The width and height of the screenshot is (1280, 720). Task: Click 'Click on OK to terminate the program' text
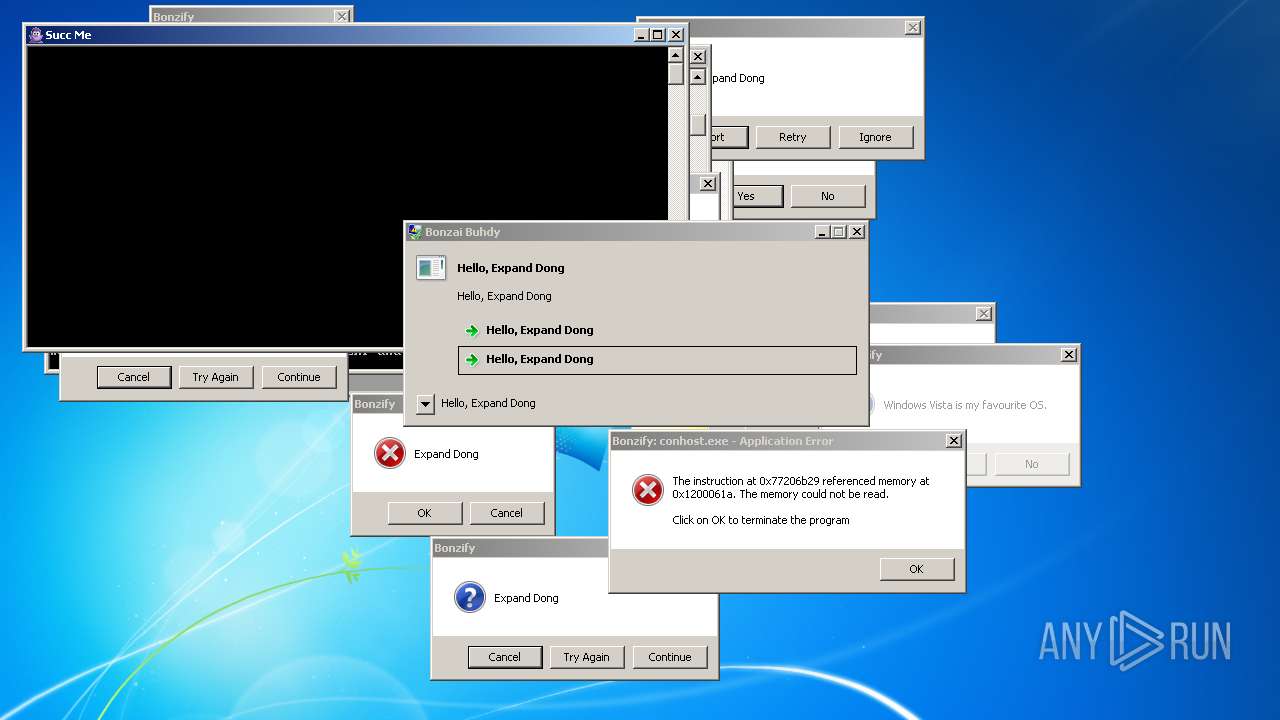761,520
